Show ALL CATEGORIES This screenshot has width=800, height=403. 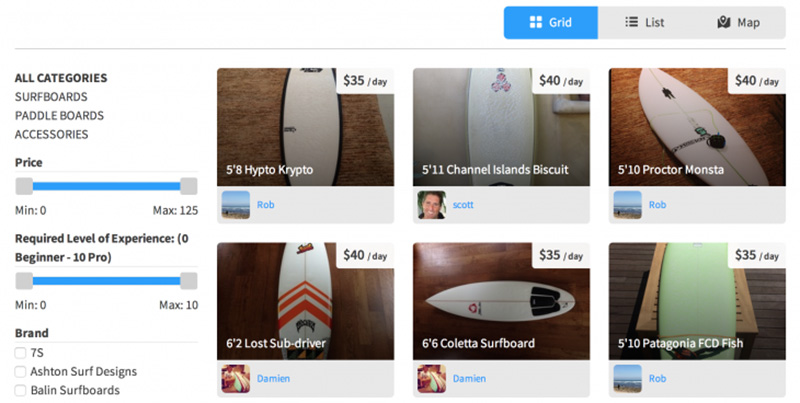[x=61, y=78]
